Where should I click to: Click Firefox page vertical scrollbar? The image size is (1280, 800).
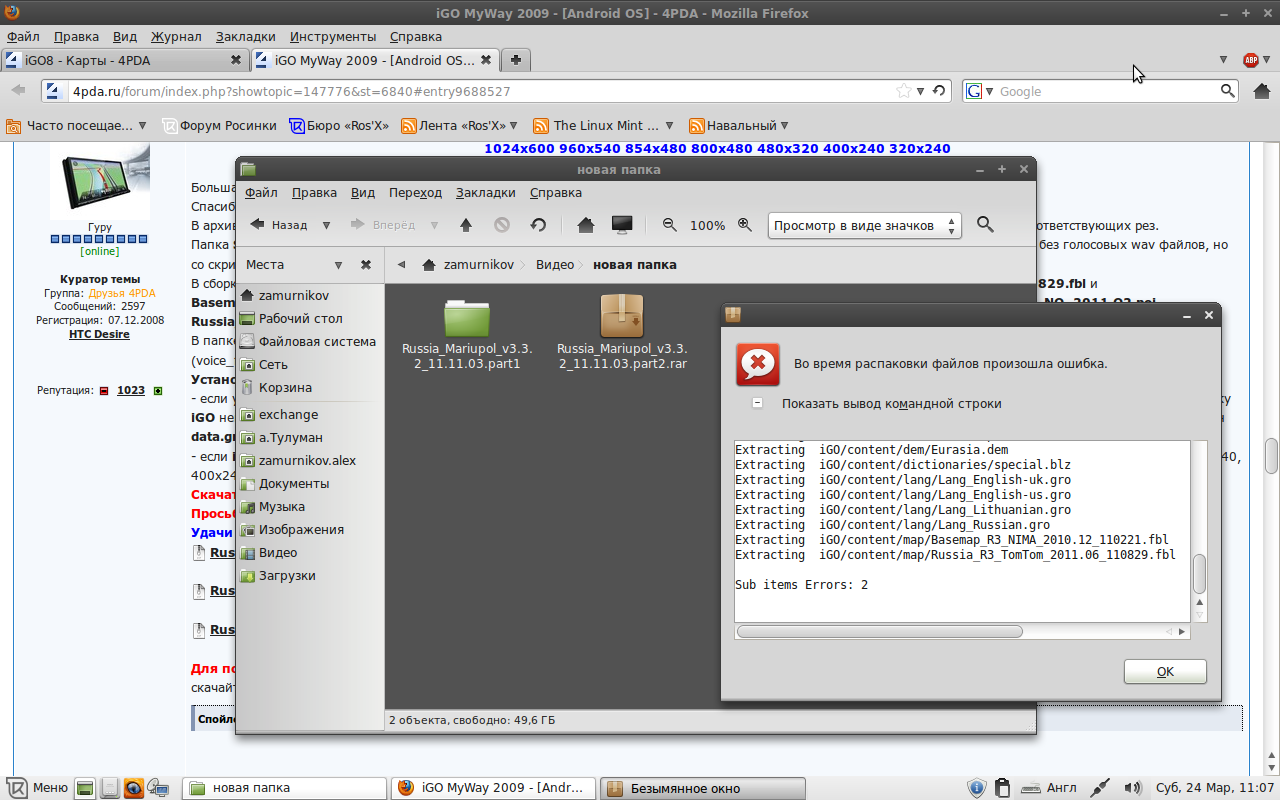[x=1271, y=456]
